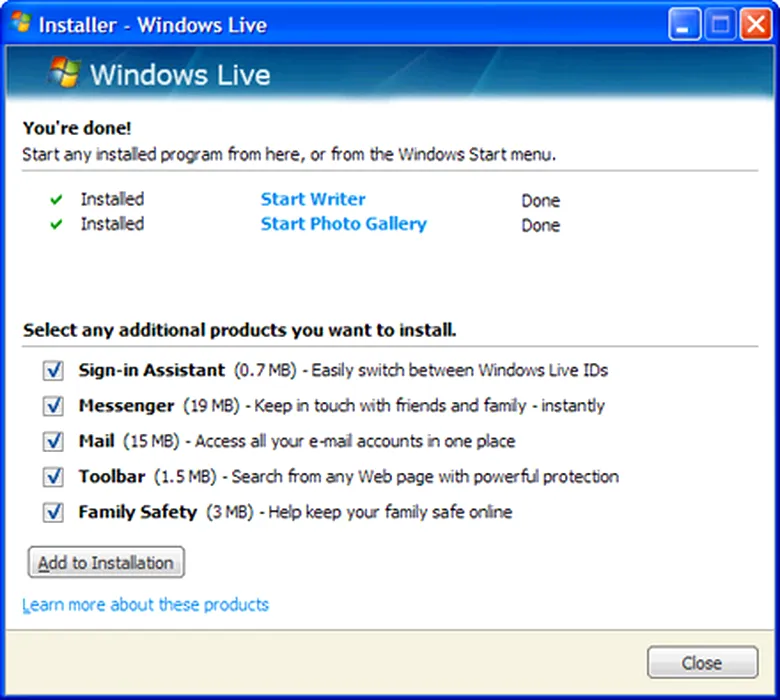This screenshot has height=700, width=780.
Task: Toggle the Messenger checkbox
Action: point(53,406)
